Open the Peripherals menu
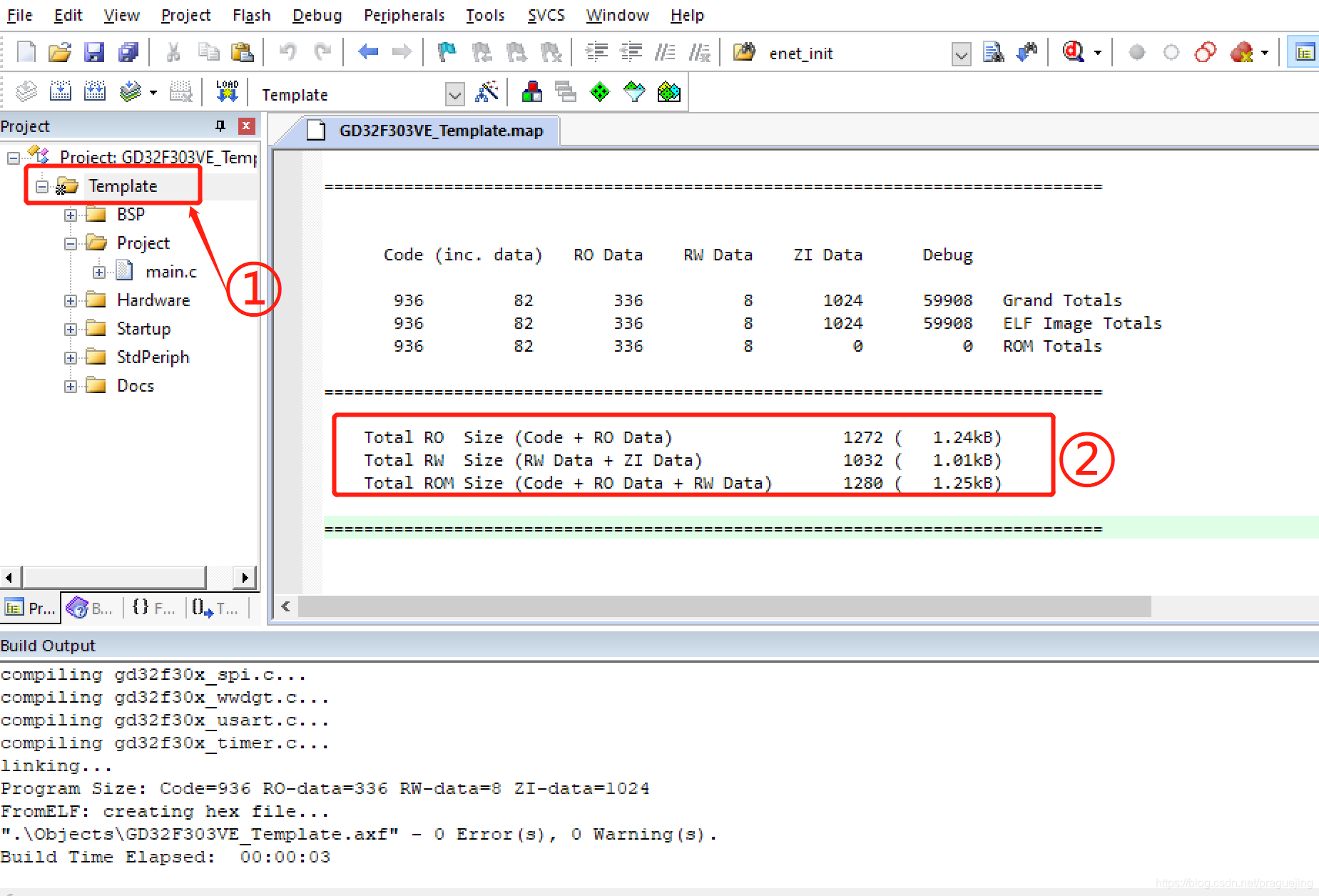The height and width of the screenshot is (896, 1319). point(404,15)
